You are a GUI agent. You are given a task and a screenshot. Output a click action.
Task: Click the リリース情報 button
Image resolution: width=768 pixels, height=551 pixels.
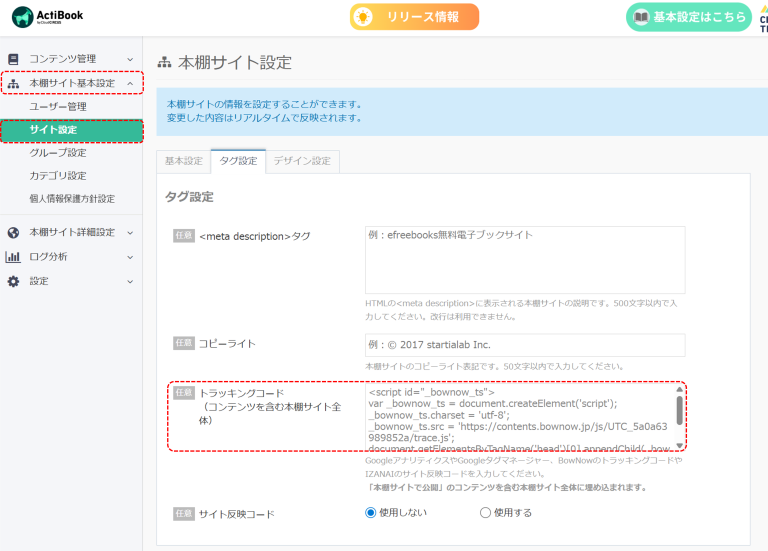(x=414, y=17)
